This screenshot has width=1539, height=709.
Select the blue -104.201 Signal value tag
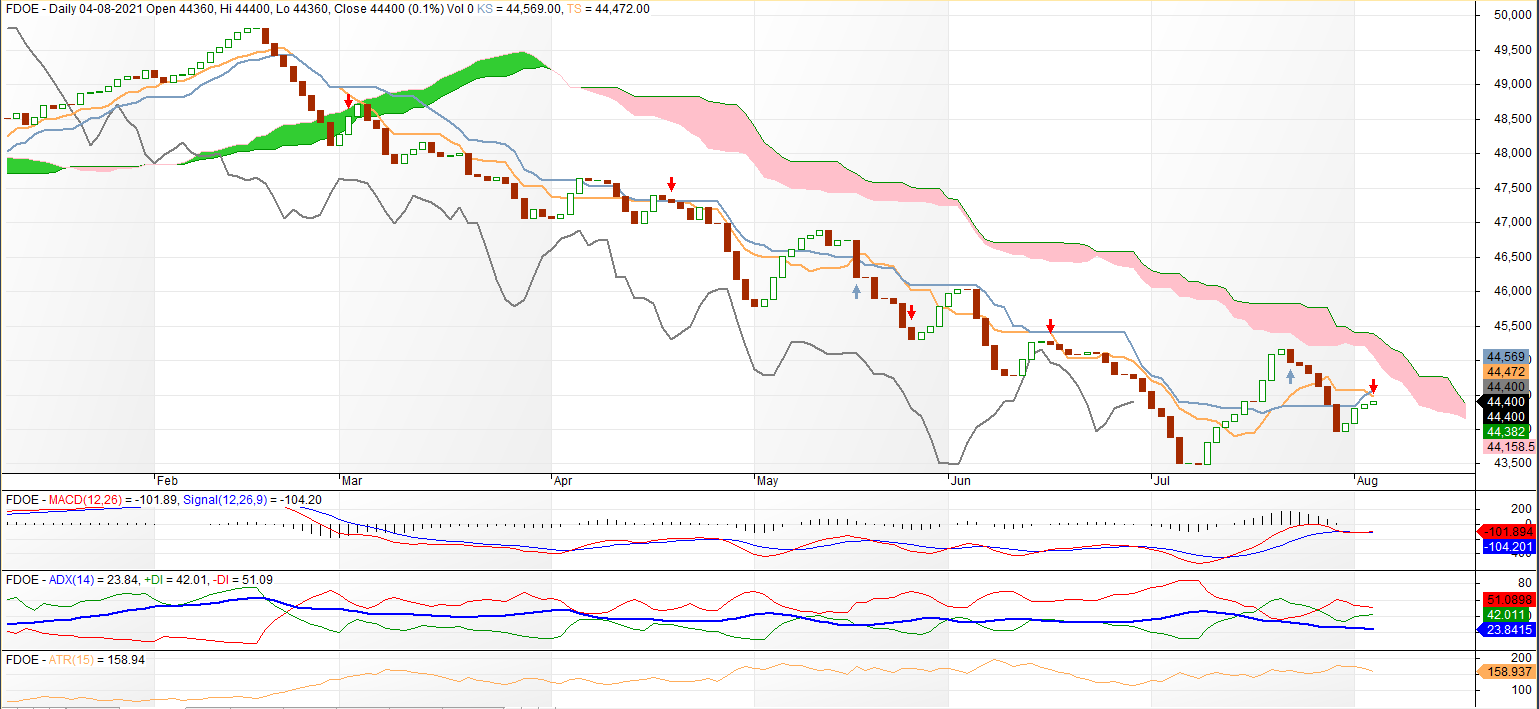point(1509,547)
